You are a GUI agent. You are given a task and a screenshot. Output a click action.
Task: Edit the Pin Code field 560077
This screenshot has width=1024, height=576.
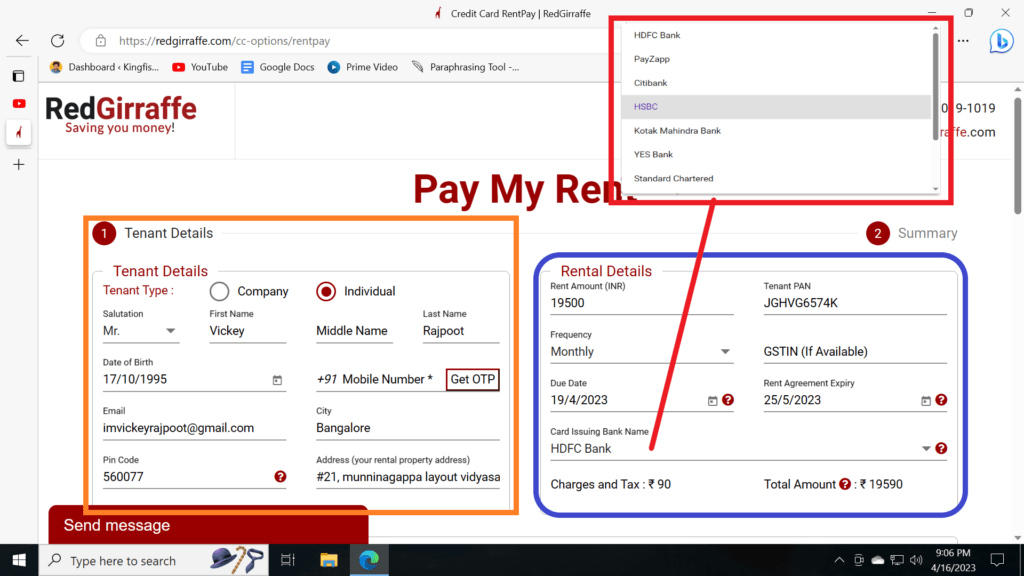[x=186, y=477]
